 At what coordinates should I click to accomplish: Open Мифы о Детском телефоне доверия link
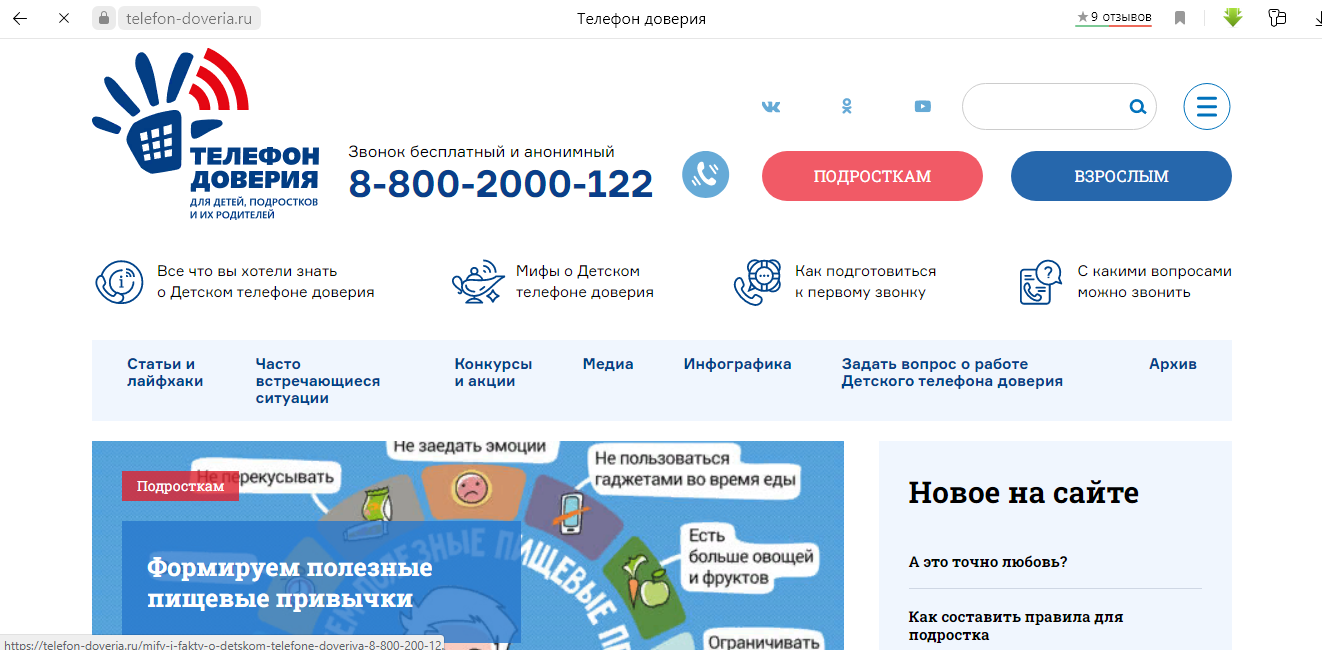pos(584,282)
